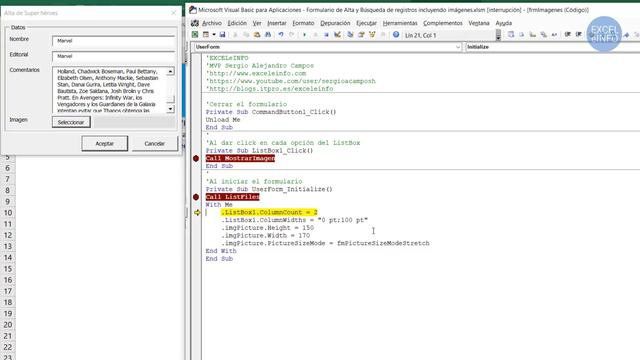This screenshot has width=640, height=360.
Task: Toggle Design Mode icon
Action: (x=338, y=35)
